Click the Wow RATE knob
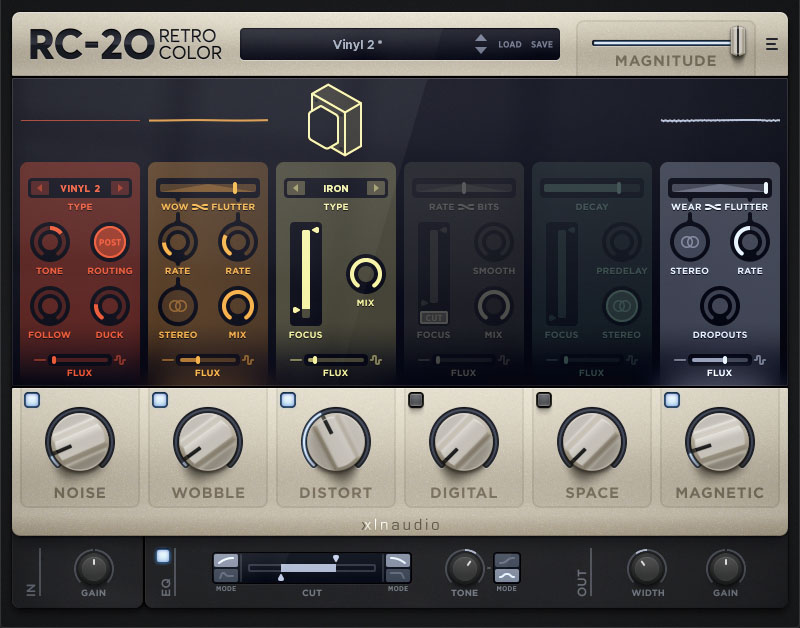The width and height of the screenshot is (800, 628). click(178, 242)
